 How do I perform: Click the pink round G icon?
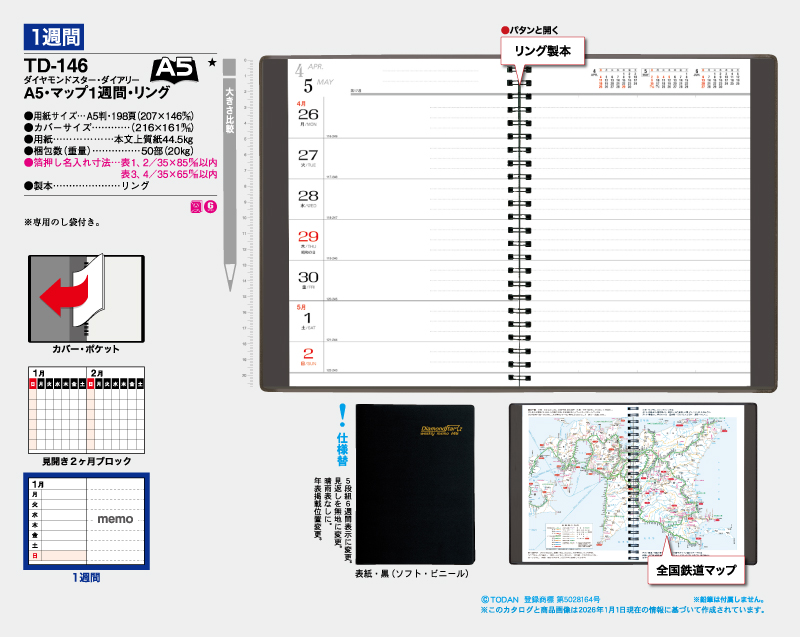point(210,207)
